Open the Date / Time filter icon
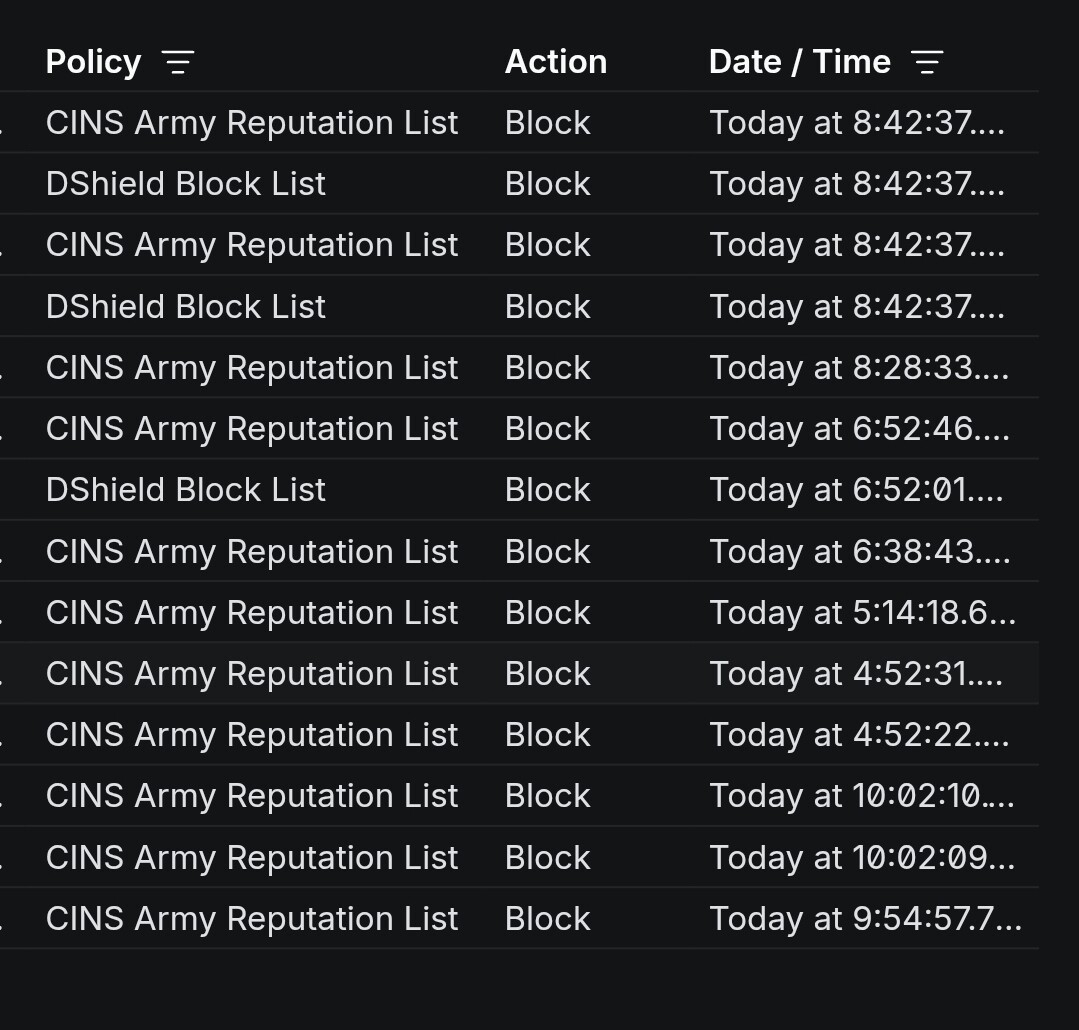This screenshot has height=1030, width=1079. (927, 62)
